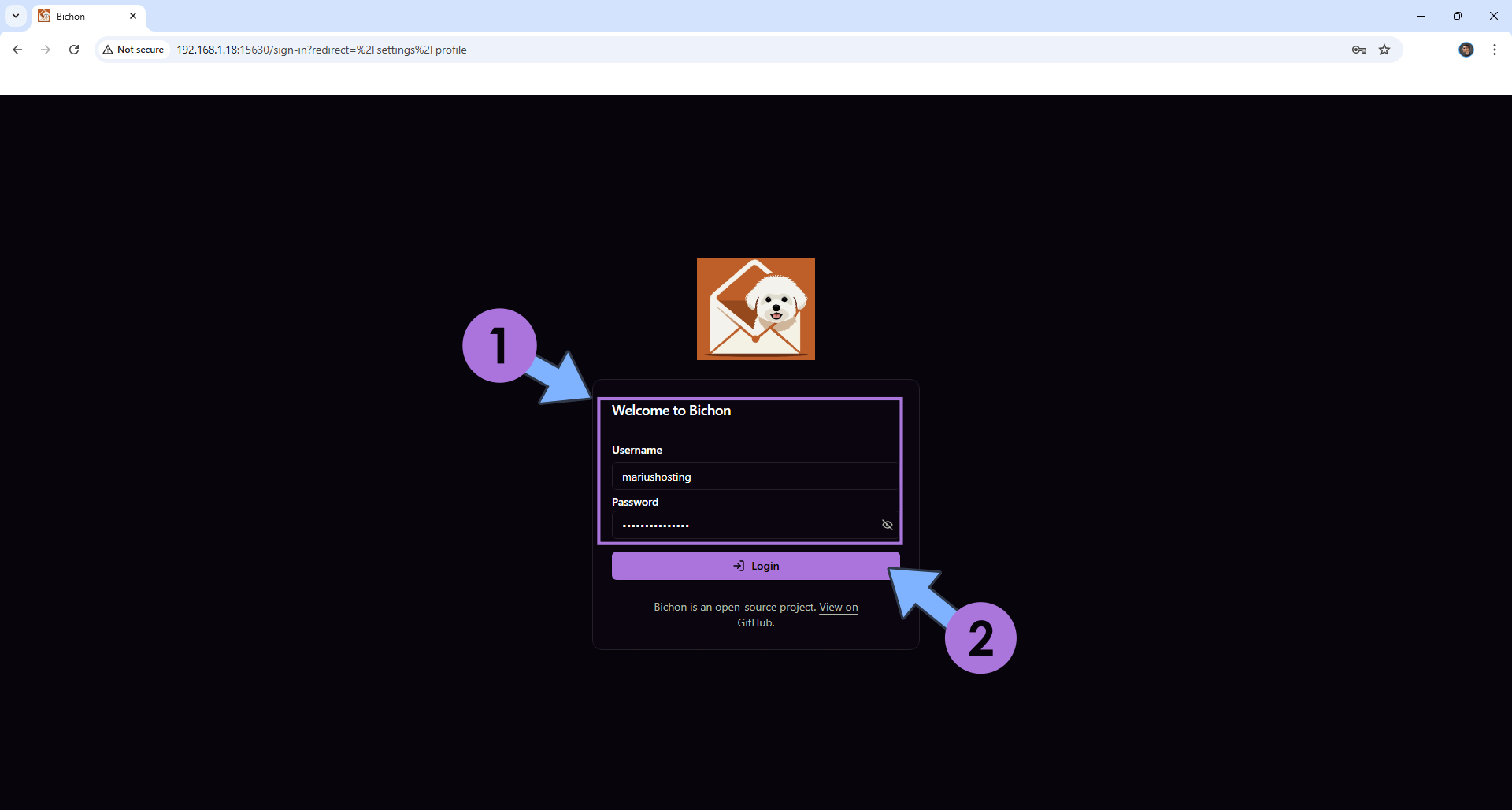Open the View on GitHub link
The width and height of the screenshot is (1512, 810).
(x=838, y=607)
